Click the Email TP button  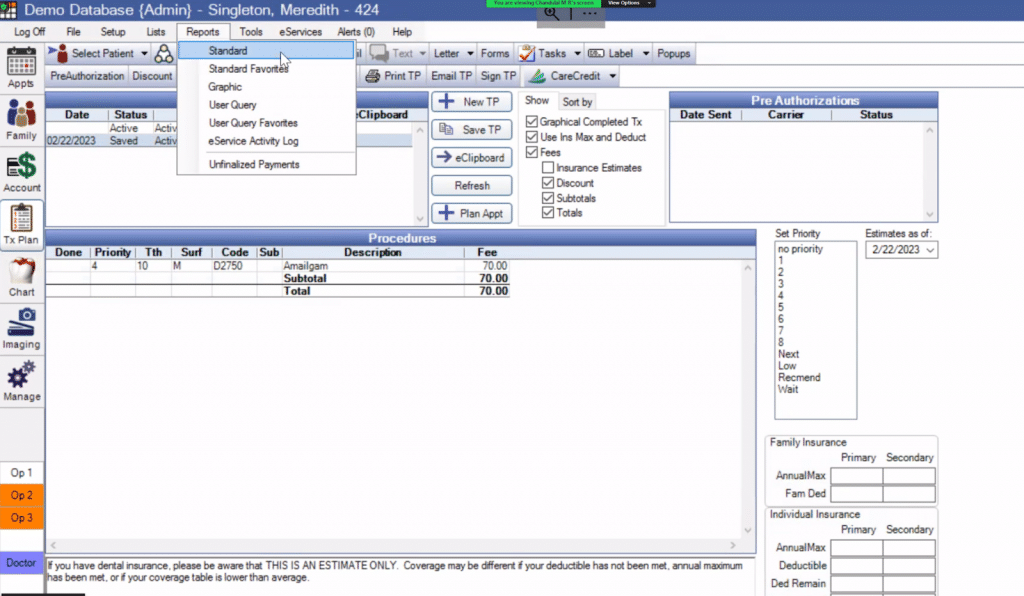tap(451, 76)
